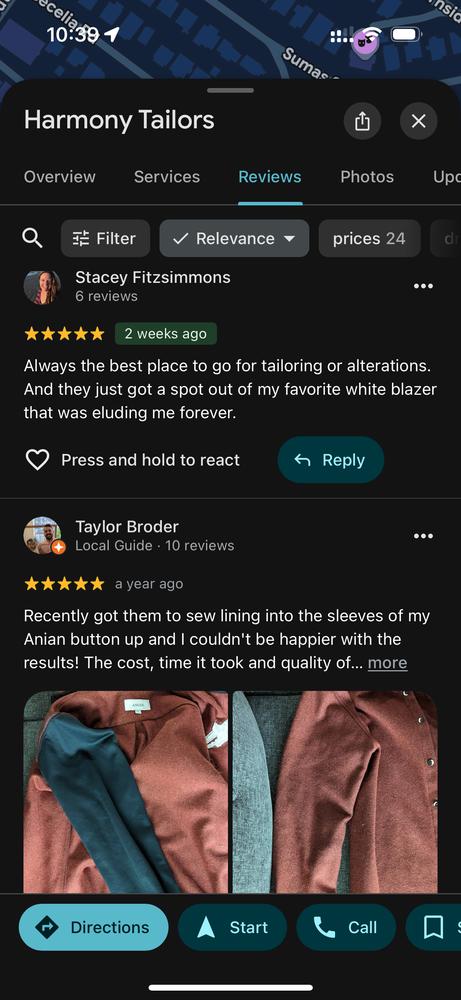Switch to the Services tab
461x1000 pixels.
point(166,177)
